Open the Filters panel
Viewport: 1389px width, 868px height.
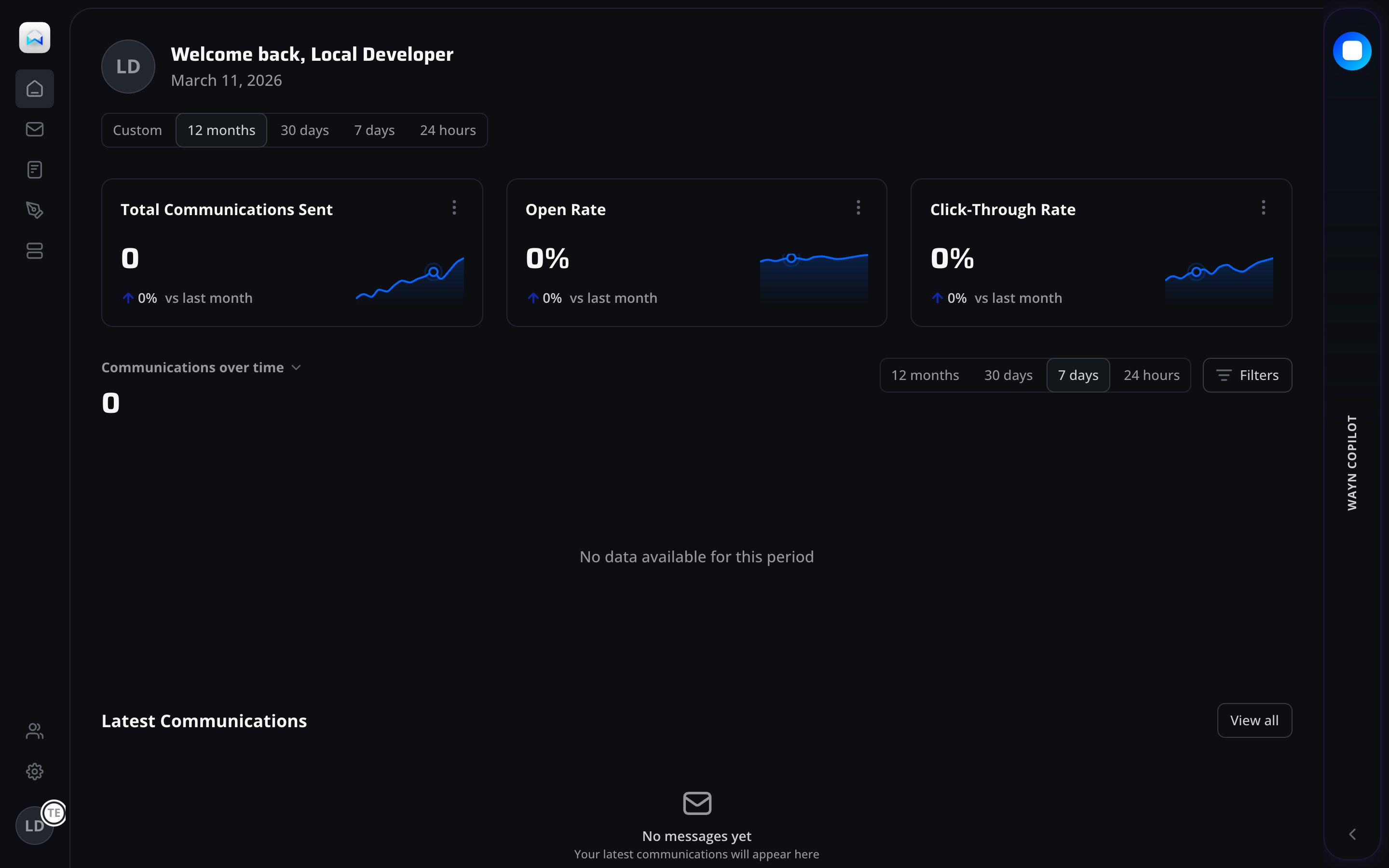point(1247,374)
